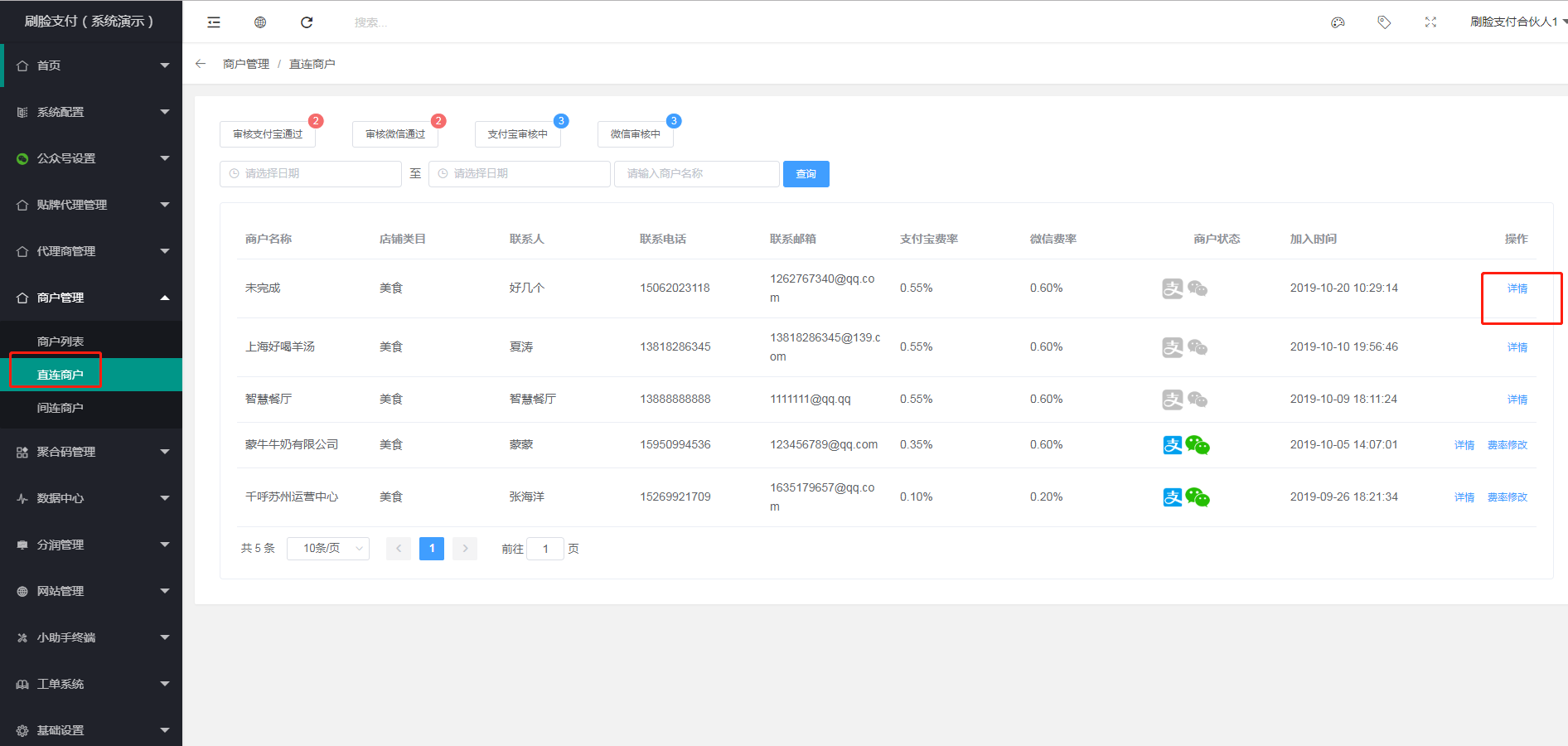This screenshot has width=1568, height=746.
Task: Click the 系统配置 sidebar icon
Action: [22, 112]
